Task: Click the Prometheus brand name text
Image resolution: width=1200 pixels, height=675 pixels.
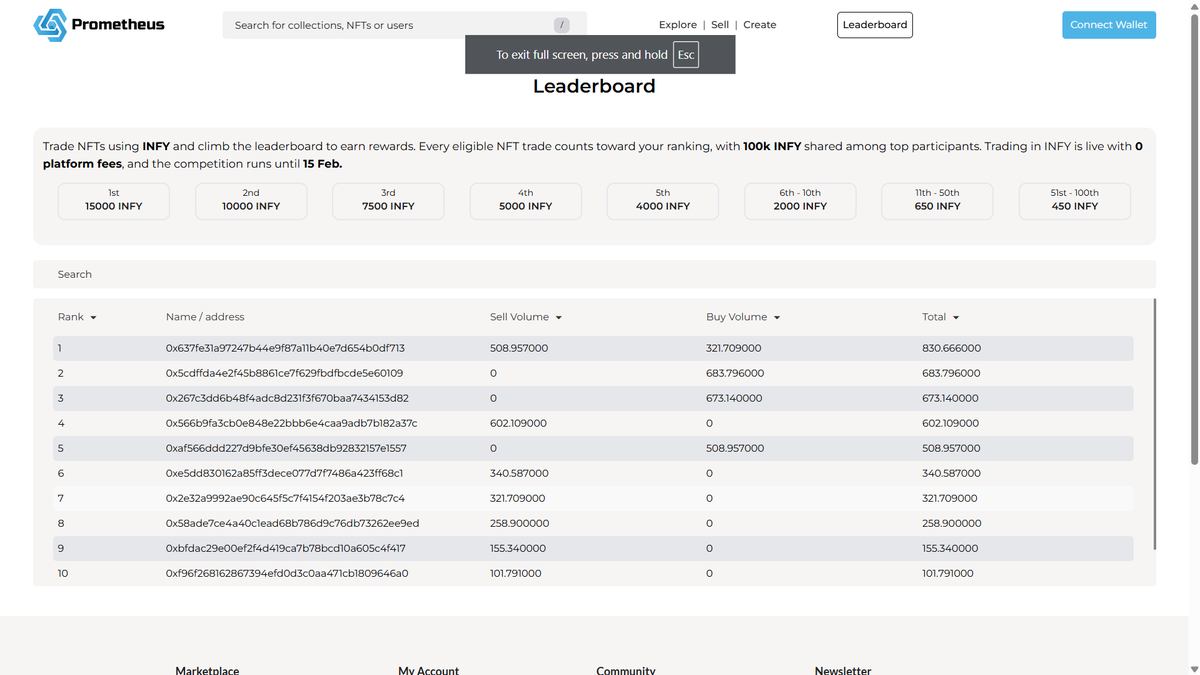Action: [x=118, y=24]
